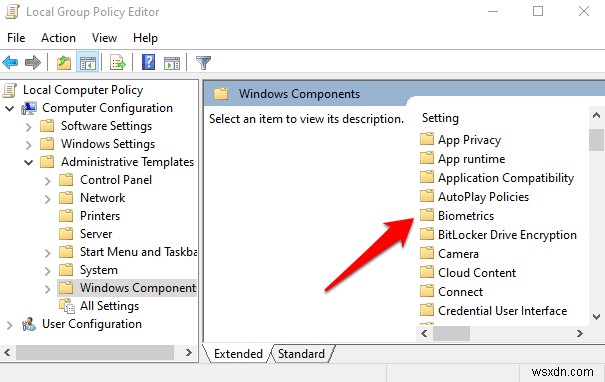Click the All Settings icon in tree

pyautogui.click(x=67, y=306)
